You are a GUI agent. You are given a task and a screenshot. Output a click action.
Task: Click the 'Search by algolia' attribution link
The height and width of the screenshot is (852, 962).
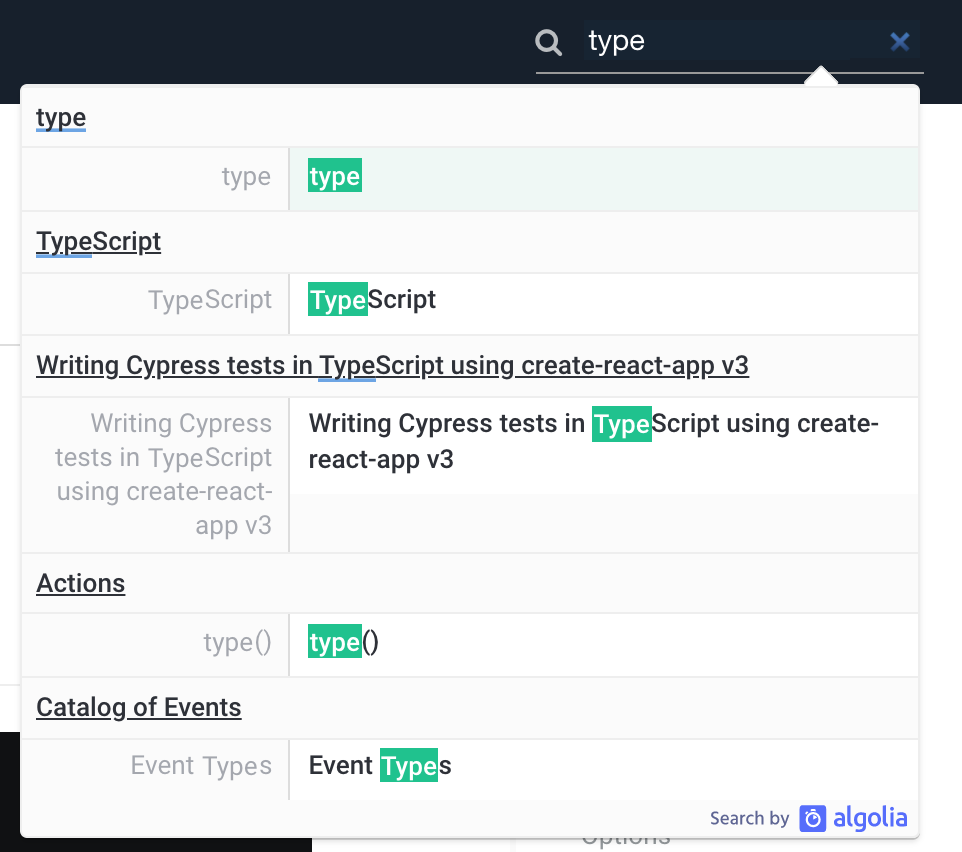808,818
